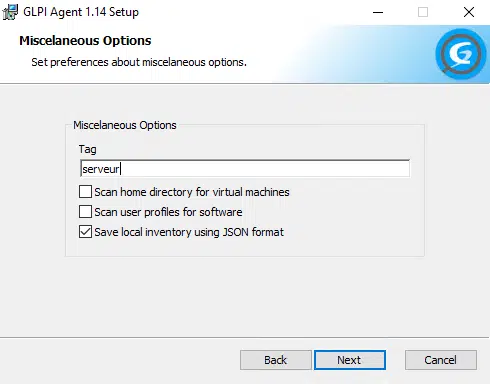Click the Tag text input field
Screen dimensions: 490x384
click(x=245, y=169)
